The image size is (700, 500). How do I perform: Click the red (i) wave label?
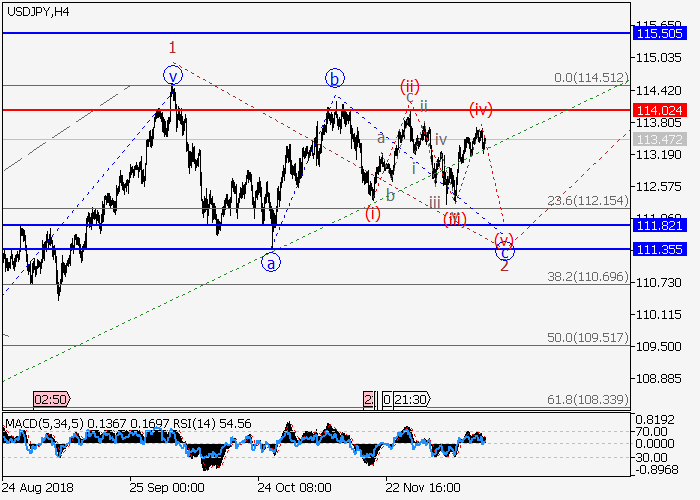[x=372, y=213]
